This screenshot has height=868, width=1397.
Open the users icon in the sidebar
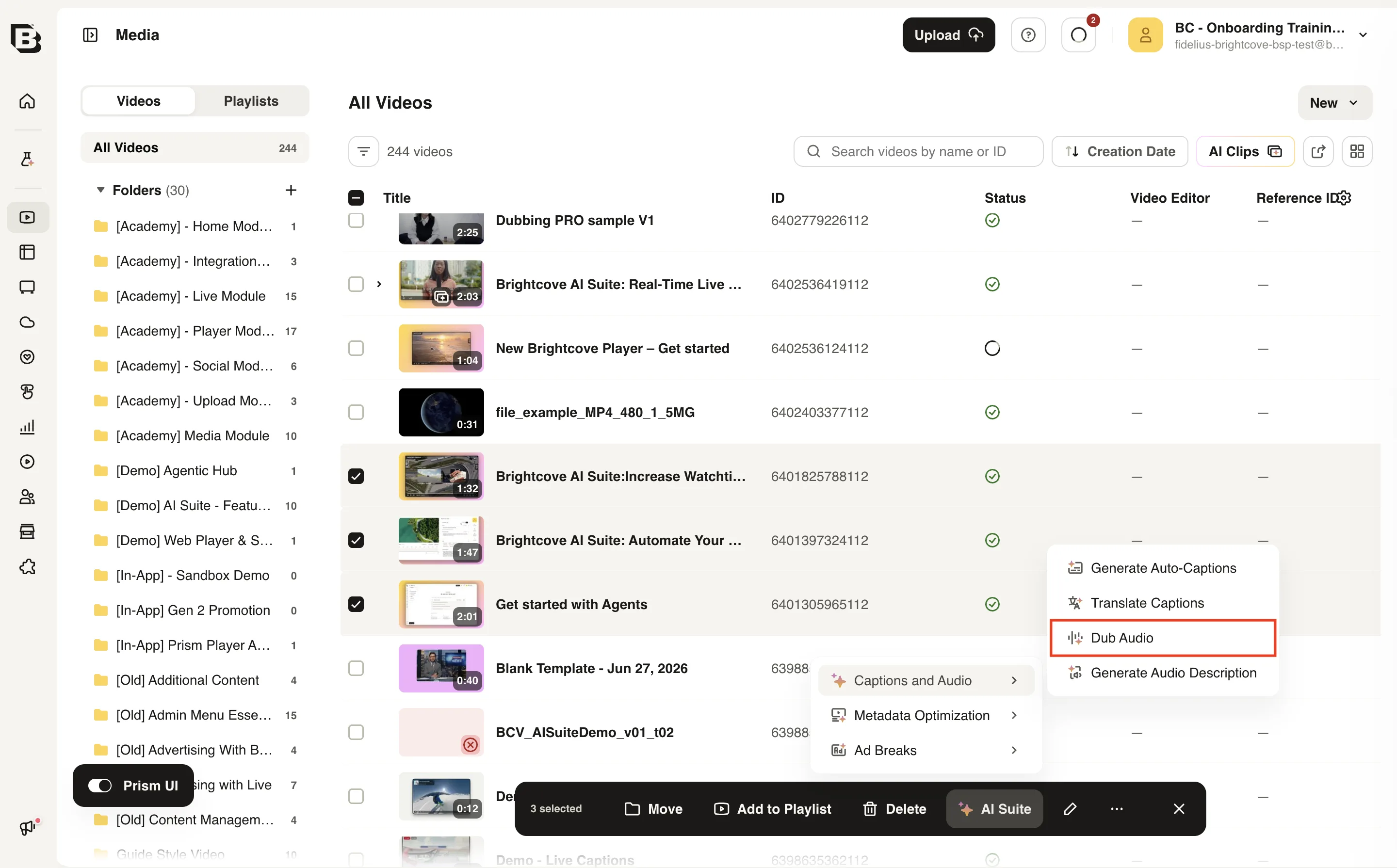pyautogui.click(x=27, y=497)
